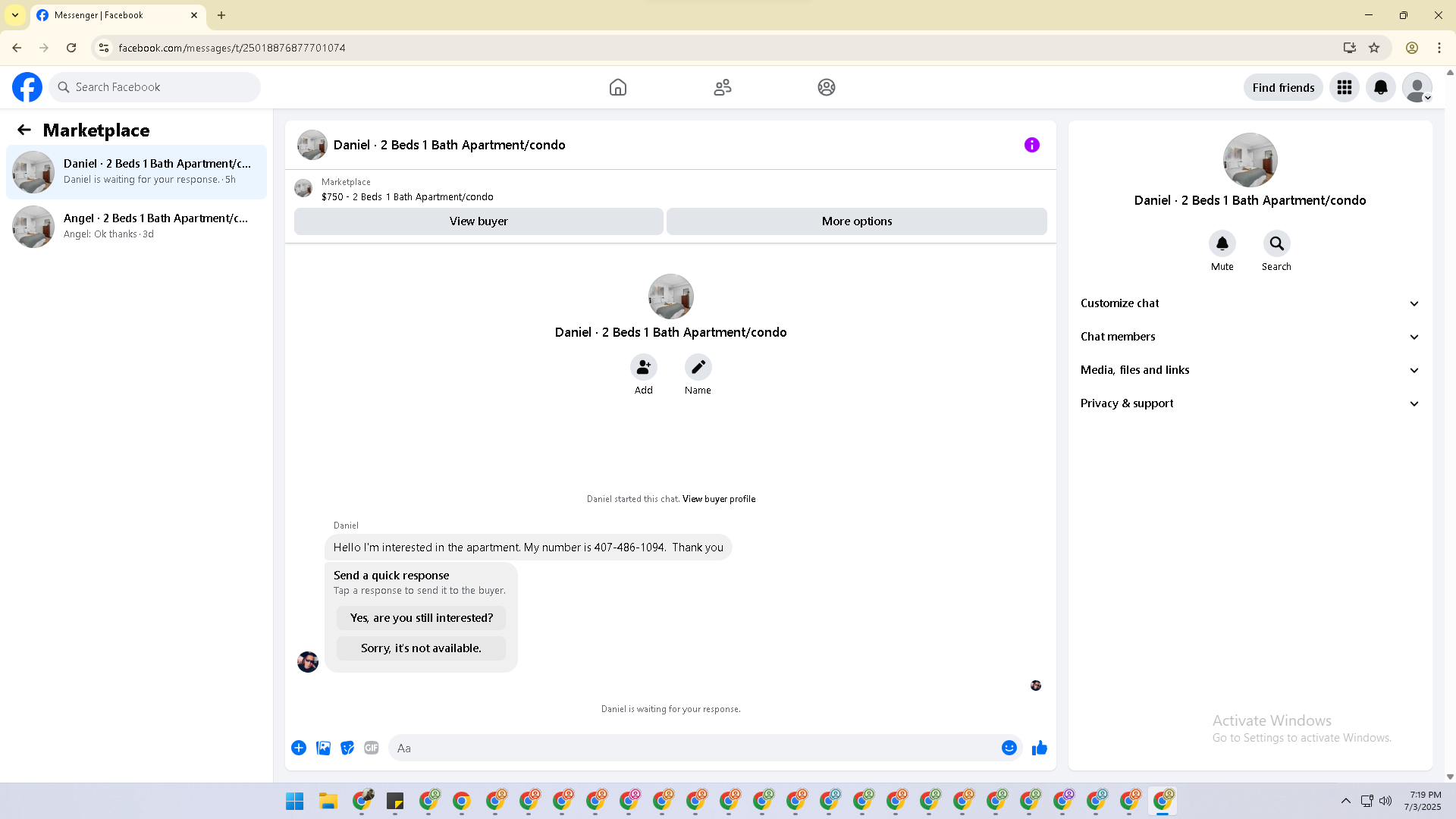Search in conversation using magnifier icon
This screenshot has width=1456, height=819.
[1276, 243]
